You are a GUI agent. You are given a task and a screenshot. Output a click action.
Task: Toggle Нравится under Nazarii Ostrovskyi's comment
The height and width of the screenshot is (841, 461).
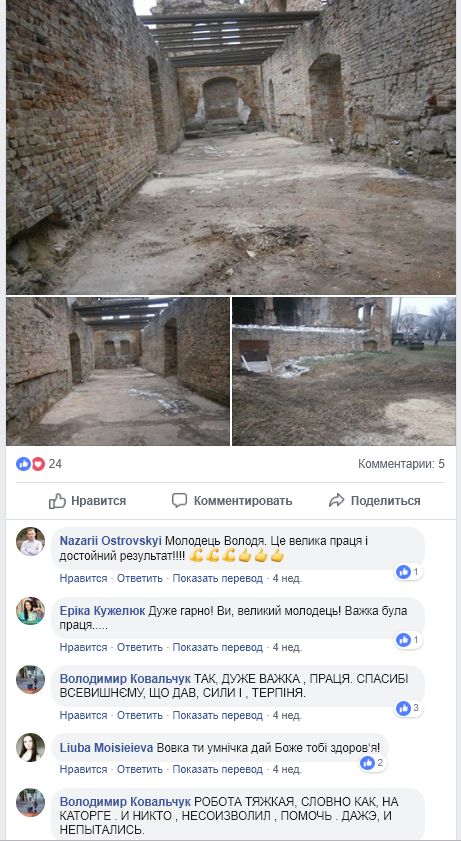click(83, 578)
